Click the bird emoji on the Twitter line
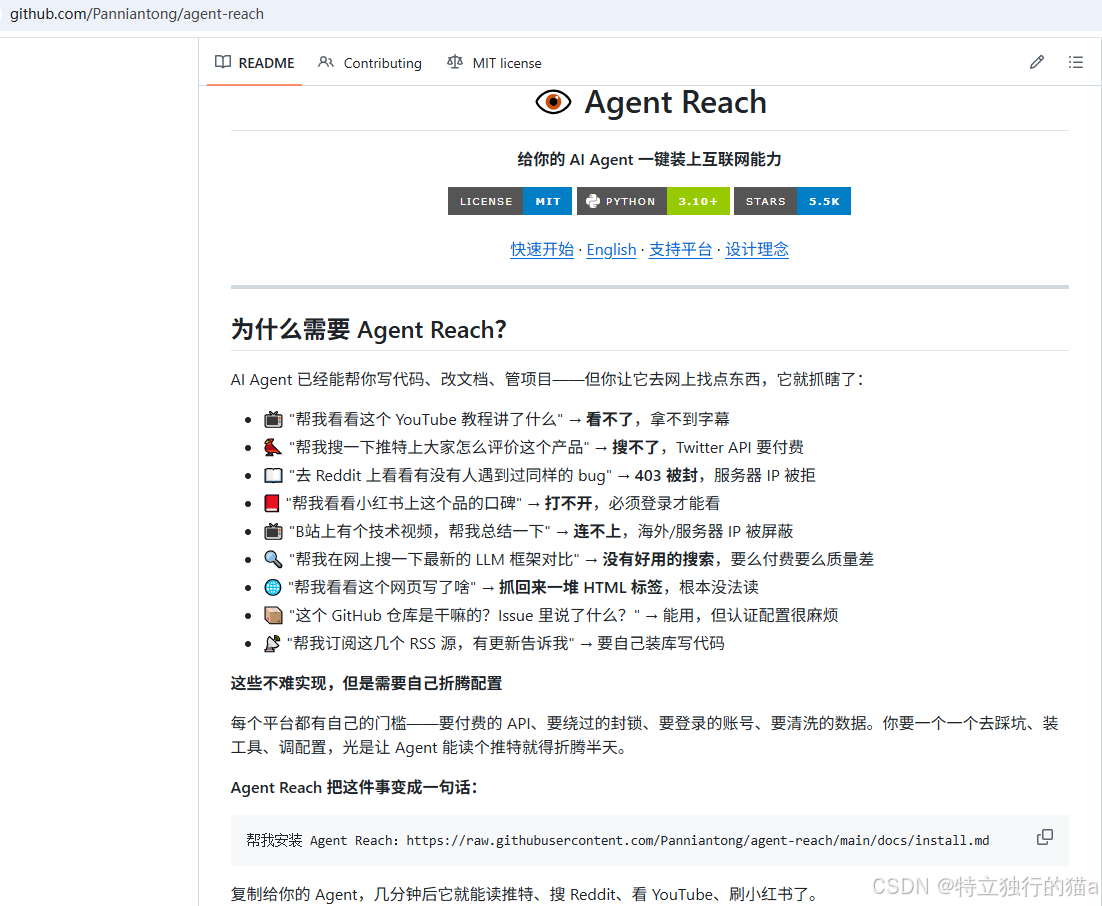Image resolution: width=1102 pixels, height=906 pixels. click(273, 448)
